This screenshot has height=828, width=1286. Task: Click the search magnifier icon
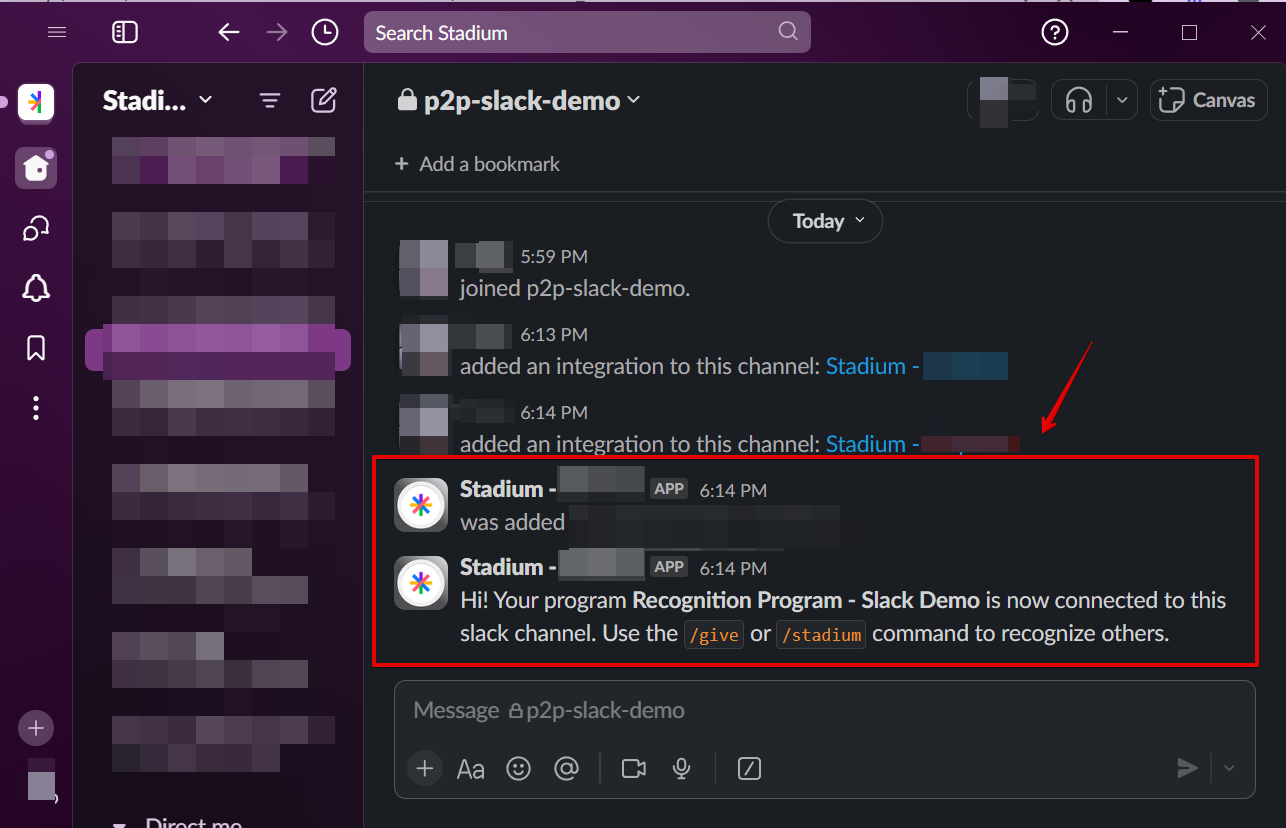click(788, 31)
